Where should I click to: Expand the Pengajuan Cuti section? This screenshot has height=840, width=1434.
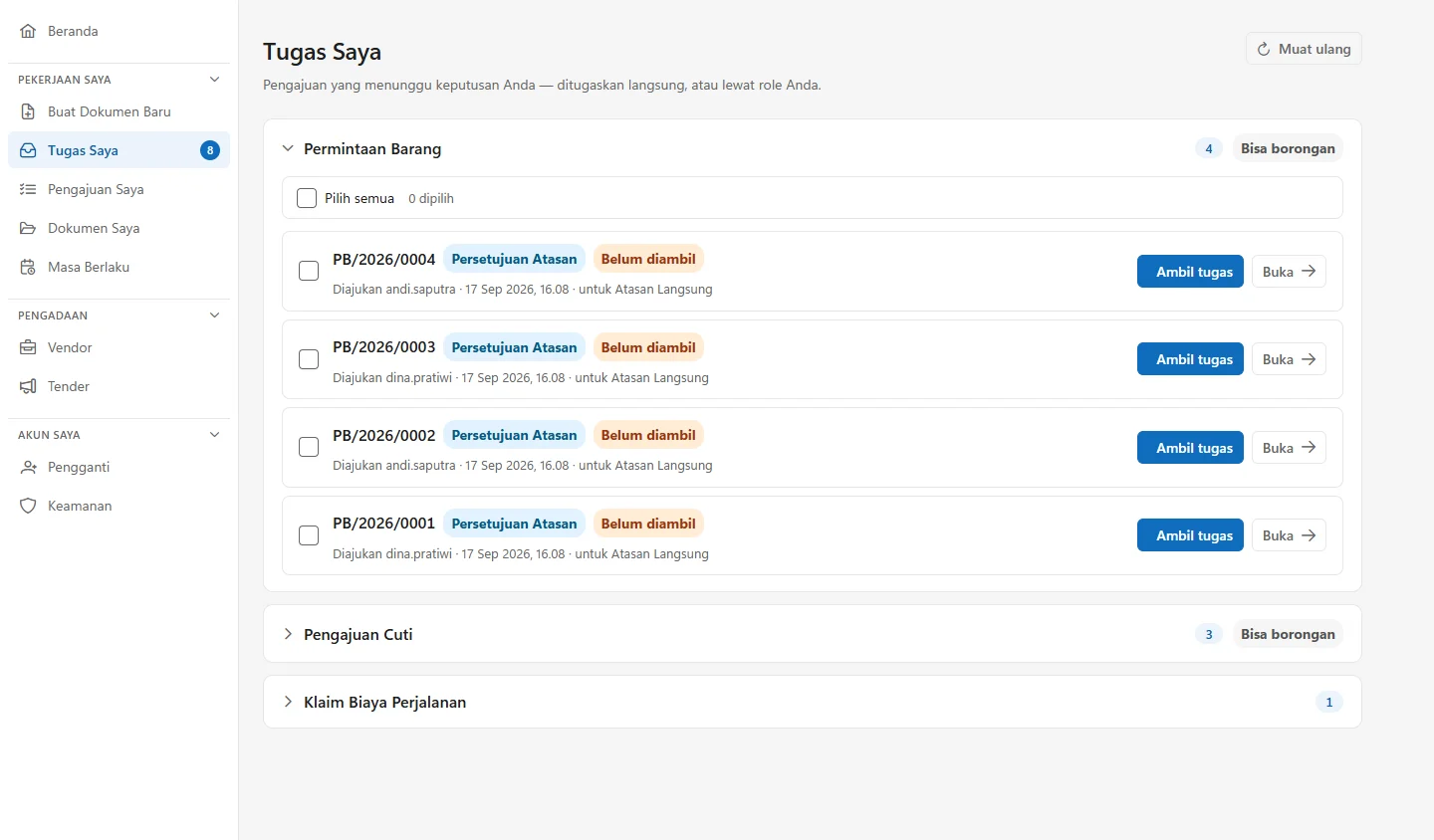[288, 634]
